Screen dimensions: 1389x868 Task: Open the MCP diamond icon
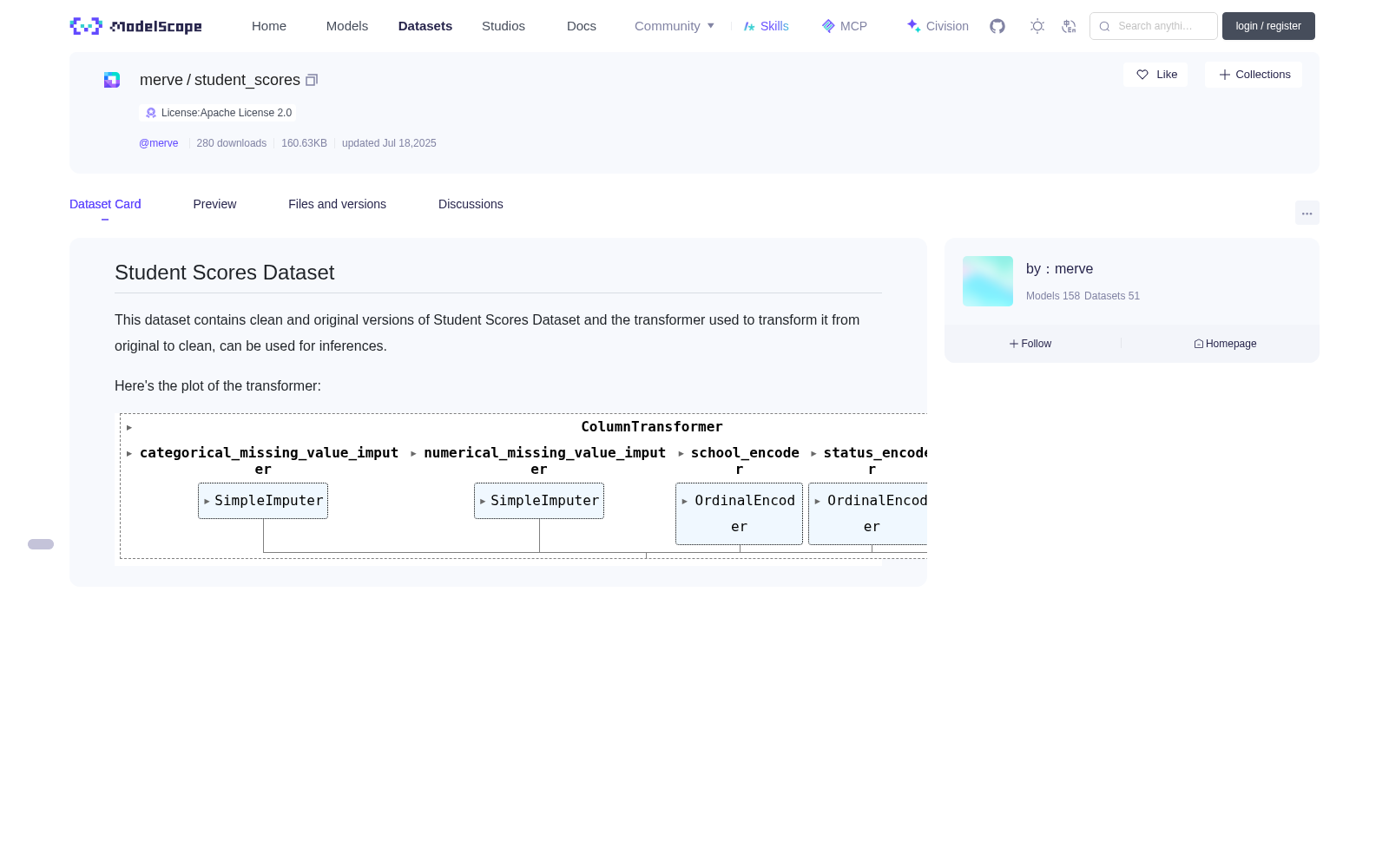pyautogui.click(x=828, y=26)
